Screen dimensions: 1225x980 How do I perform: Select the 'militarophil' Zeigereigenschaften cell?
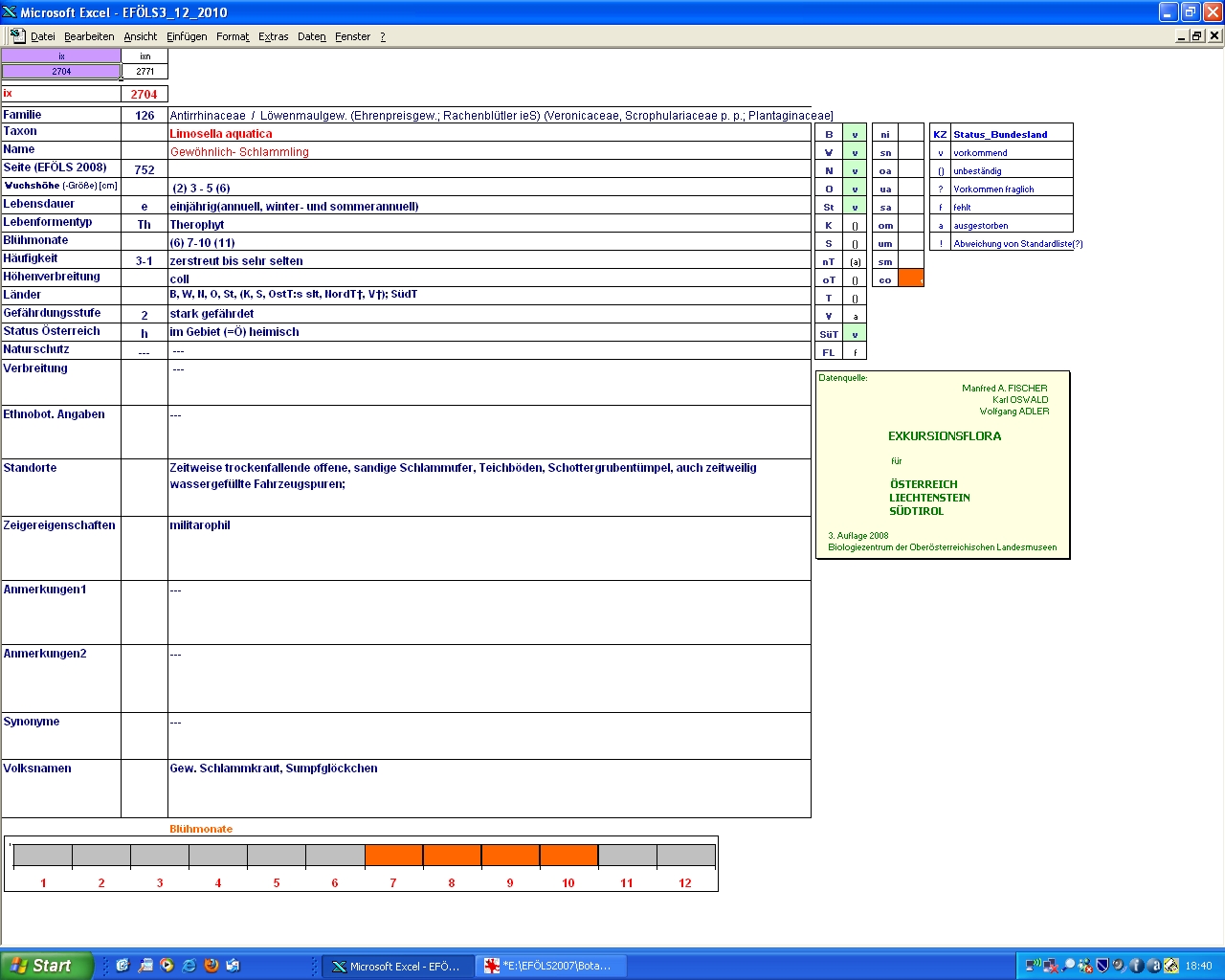(x=489, y=548)
